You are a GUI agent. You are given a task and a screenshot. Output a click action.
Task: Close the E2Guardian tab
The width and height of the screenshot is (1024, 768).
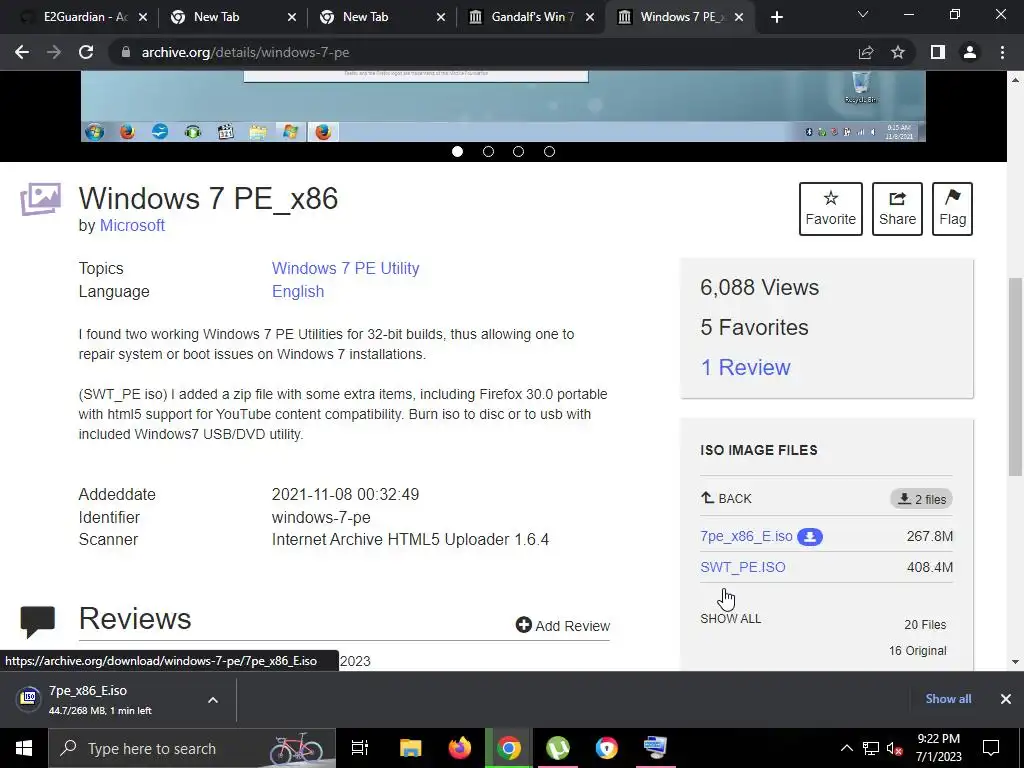coord(143,18)
